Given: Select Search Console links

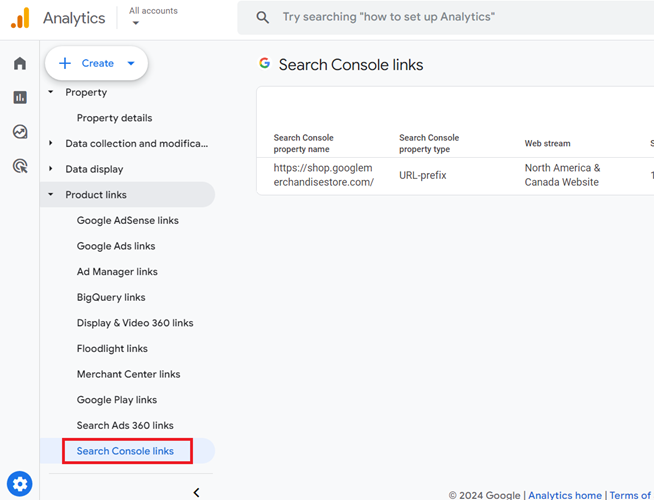Looking at the screenshot, I should tap(125, 451).
